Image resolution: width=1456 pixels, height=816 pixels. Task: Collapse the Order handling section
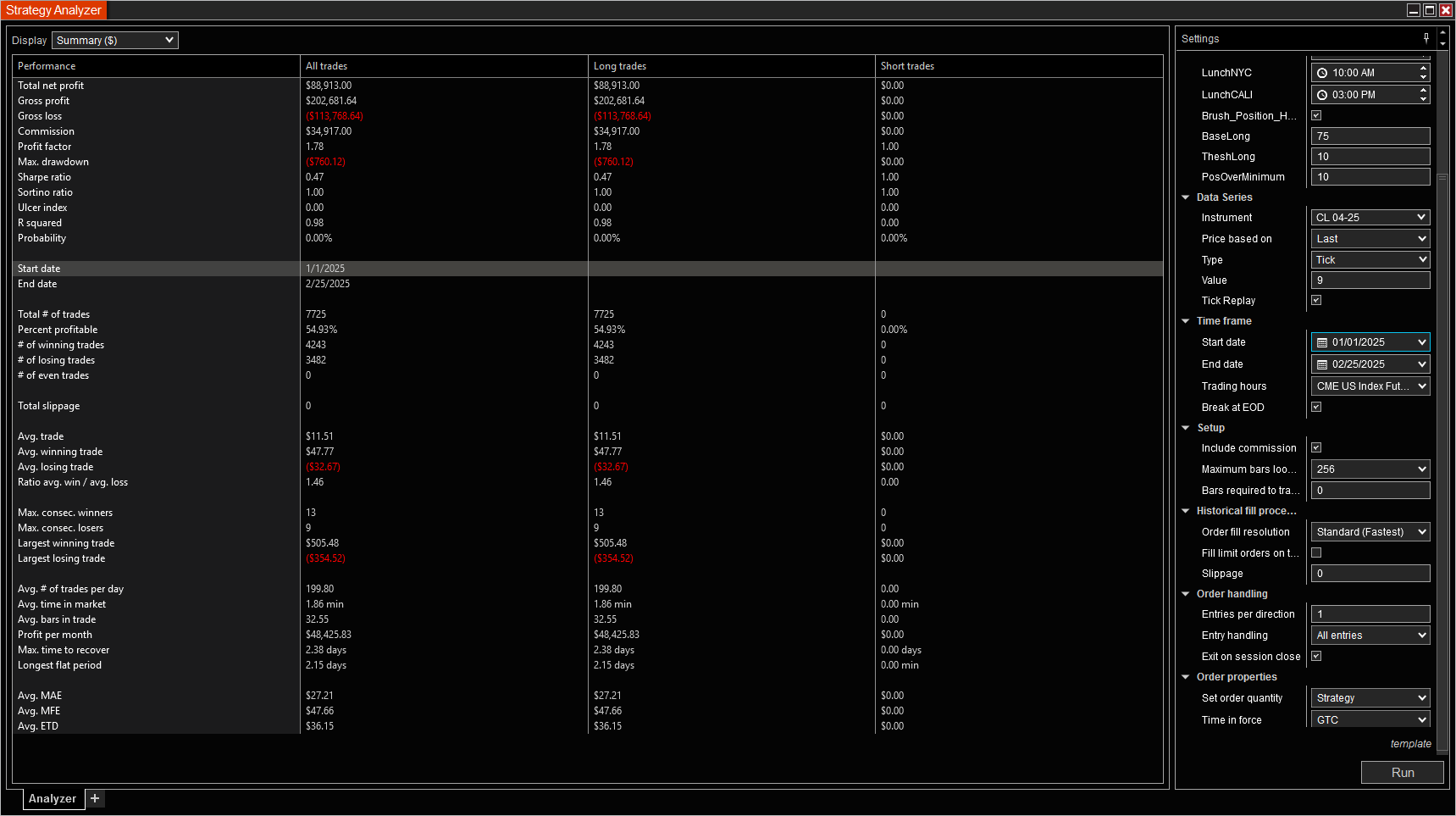coord(1186,594)
